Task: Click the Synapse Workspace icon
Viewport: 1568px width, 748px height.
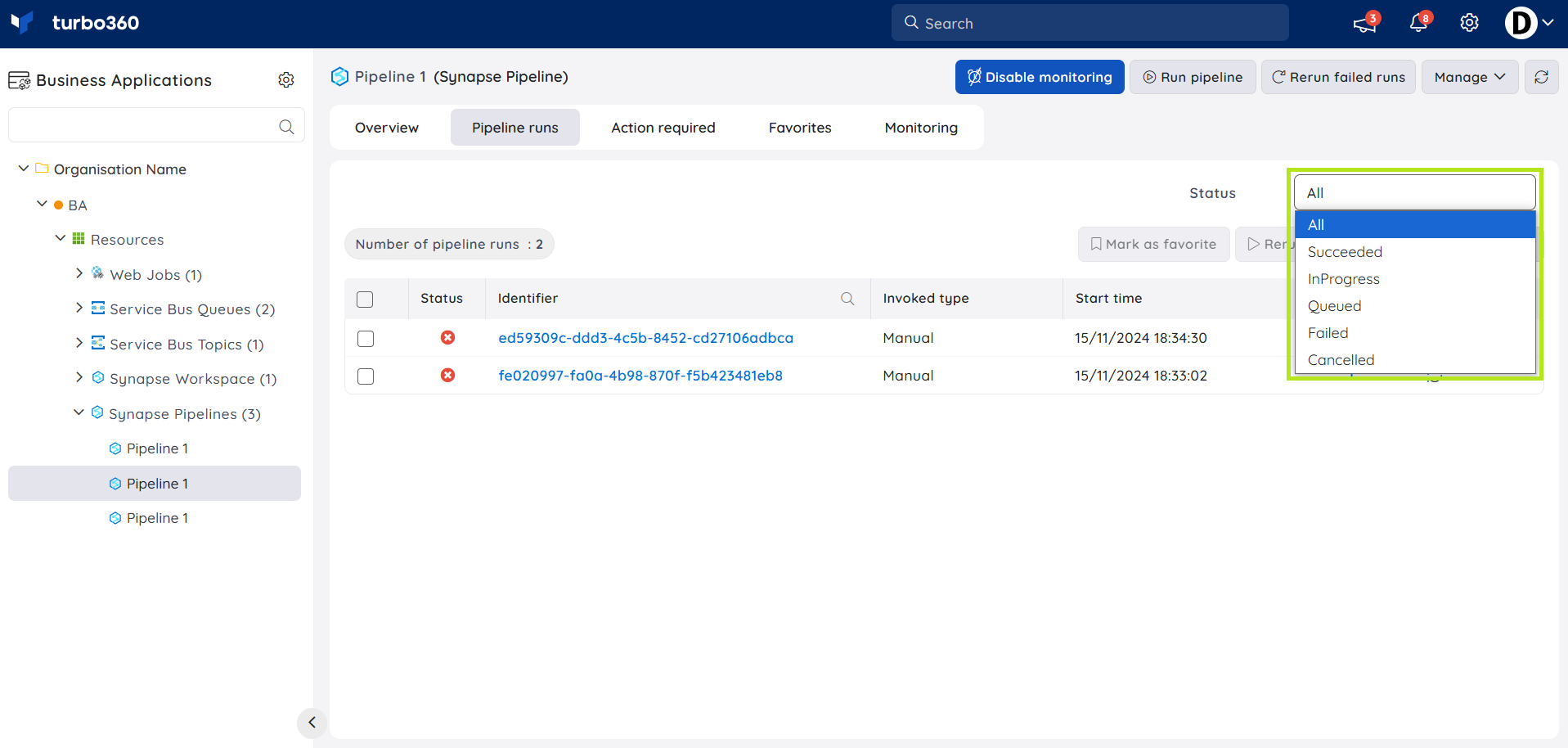Action: pos(97,377)
